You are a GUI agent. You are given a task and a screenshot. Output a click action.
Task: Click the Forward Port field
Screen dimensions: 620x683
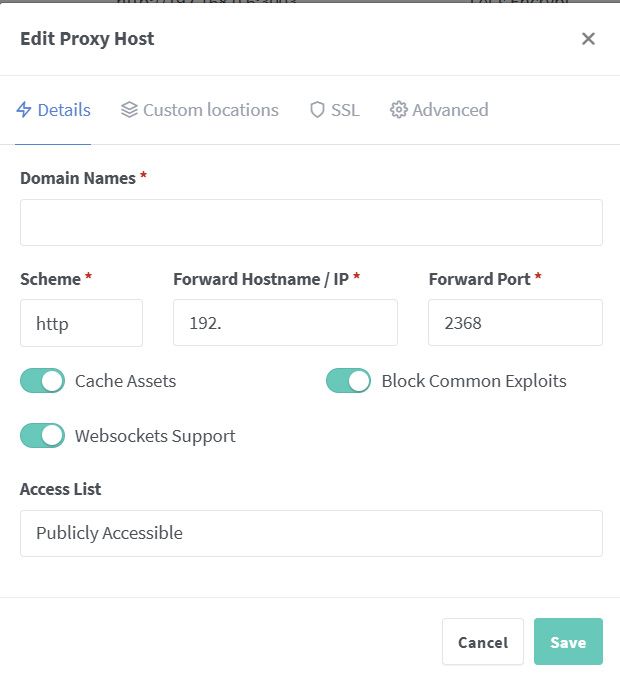click(515, 324)
